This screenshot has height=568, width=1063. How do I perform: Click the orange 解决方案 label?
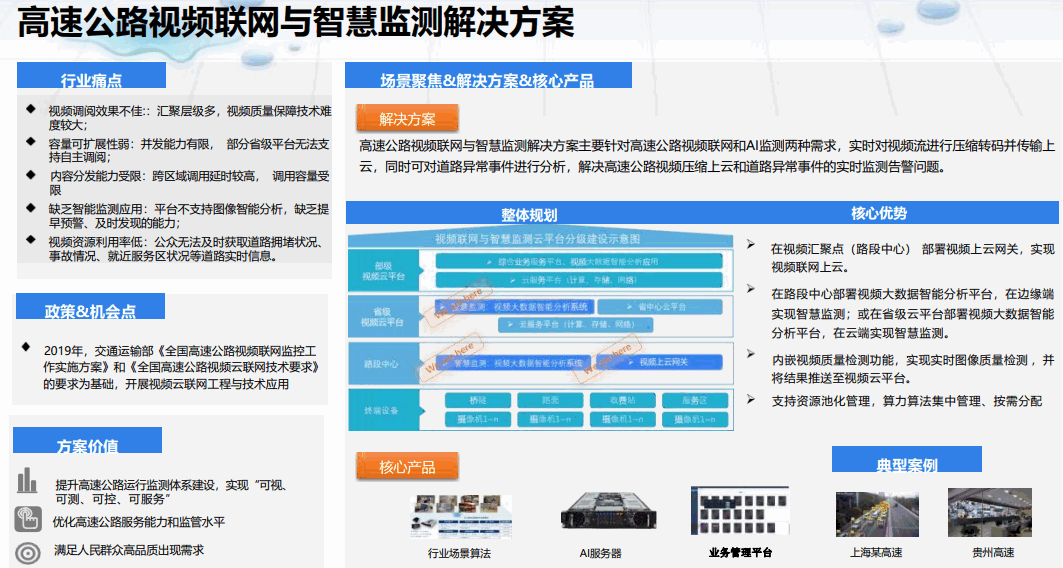pyautogui.click(x=407, y=119)
